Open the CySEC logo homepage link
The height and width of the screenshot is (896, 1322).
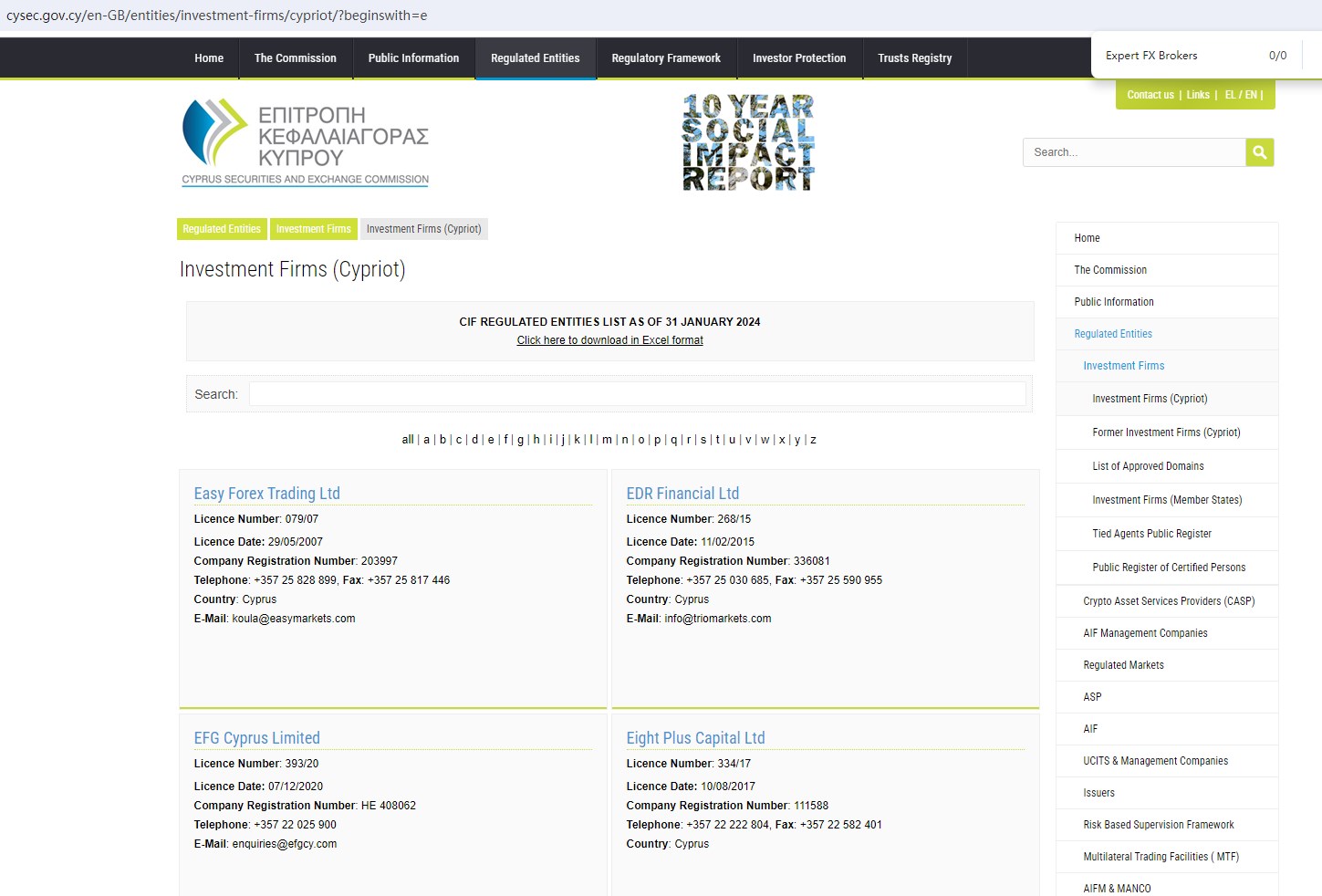tap(306, 143)
